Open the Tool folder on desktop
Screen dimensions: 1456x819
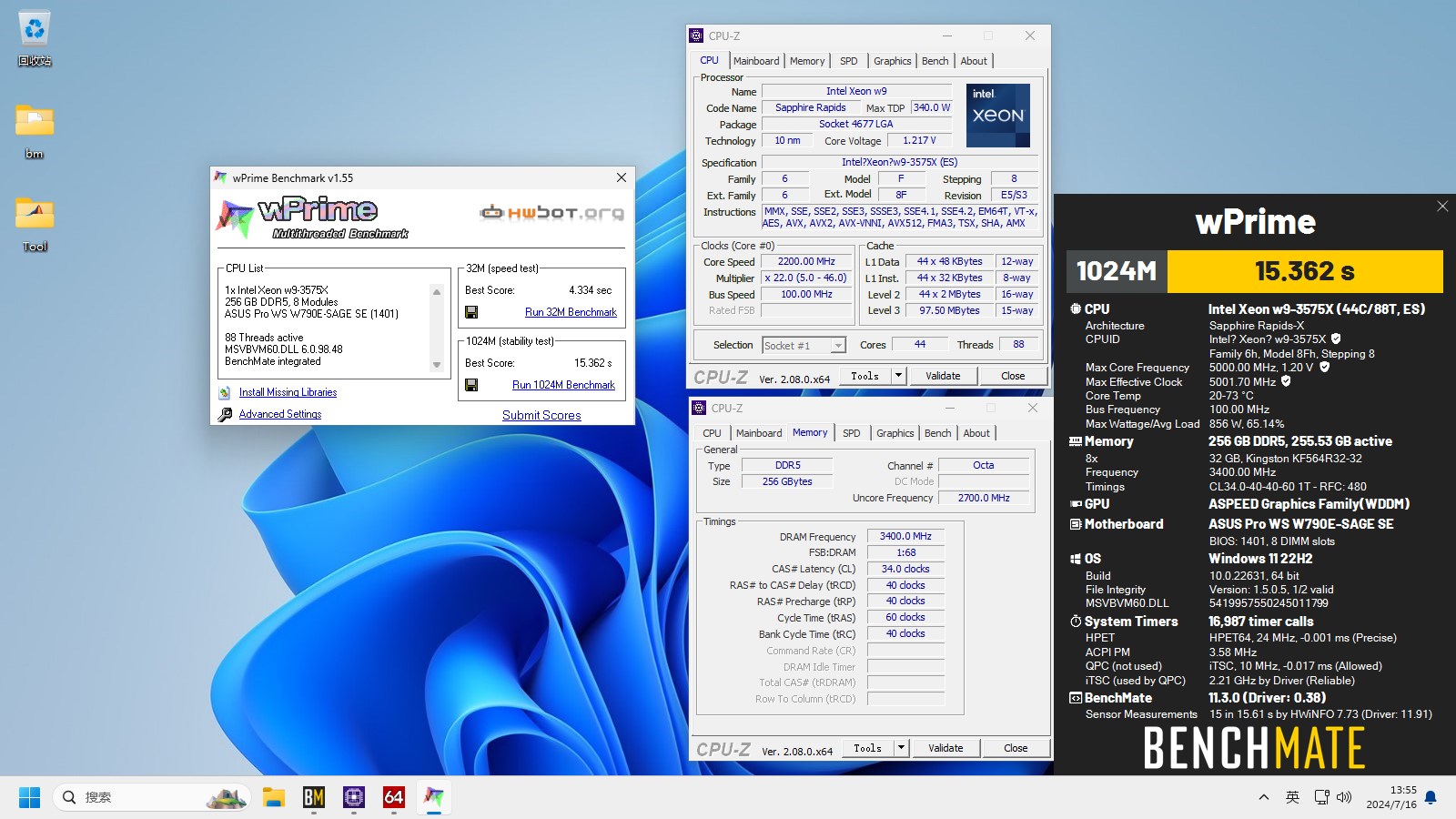click(x=35, y=224)
